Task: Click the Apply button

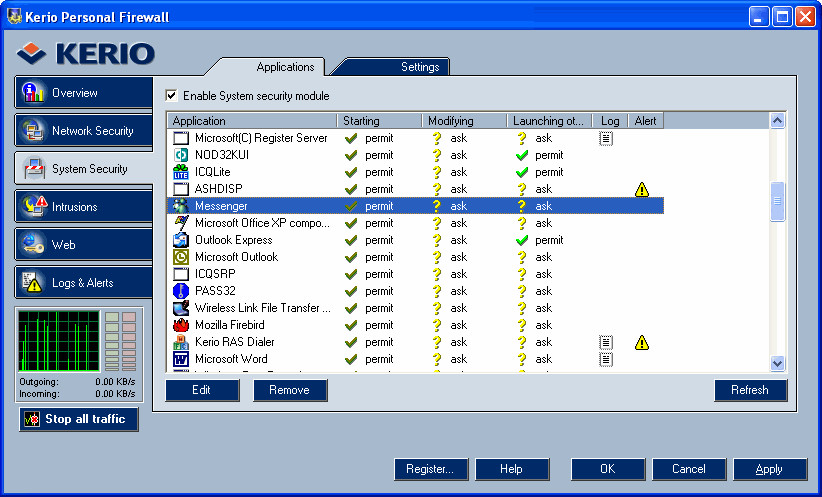Action: [770, 469]
